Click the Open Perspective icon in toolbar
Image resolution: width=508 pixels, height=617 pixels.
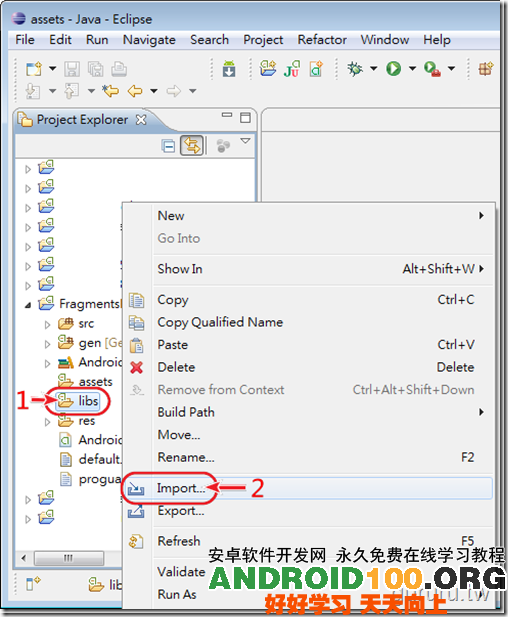486,69
